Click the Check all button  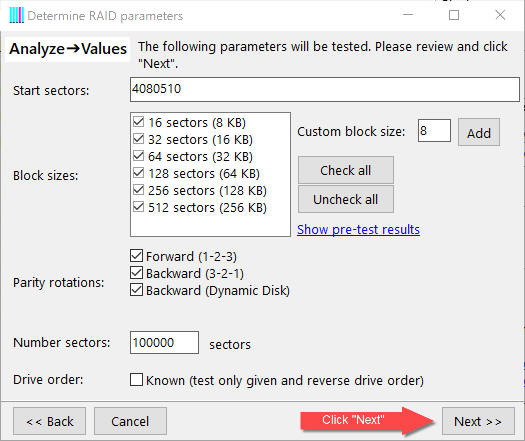click(346, 170)
